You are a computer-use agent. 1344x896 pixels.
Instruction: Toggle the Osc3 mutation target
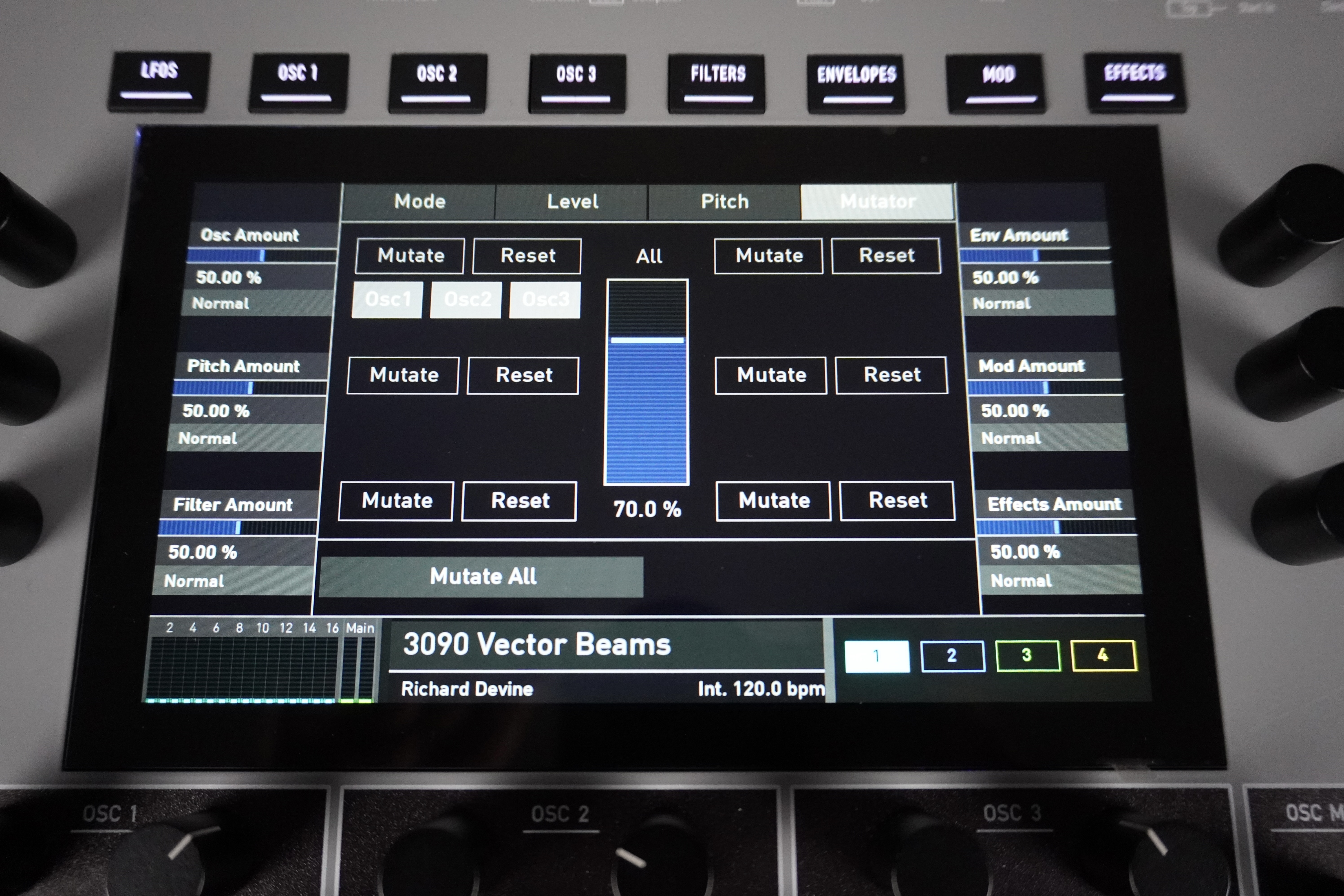(545, 299)
